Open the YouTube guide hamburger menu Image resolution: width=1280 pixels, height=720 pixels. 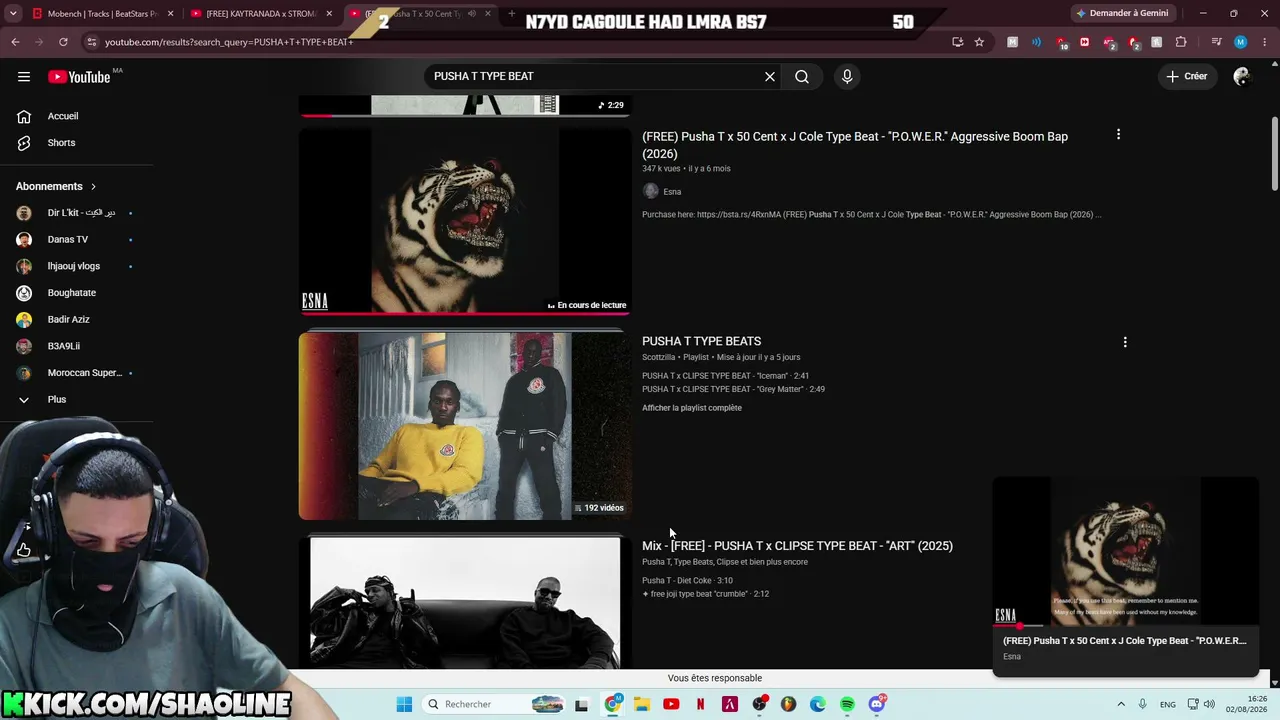click(x=24, y=77)
